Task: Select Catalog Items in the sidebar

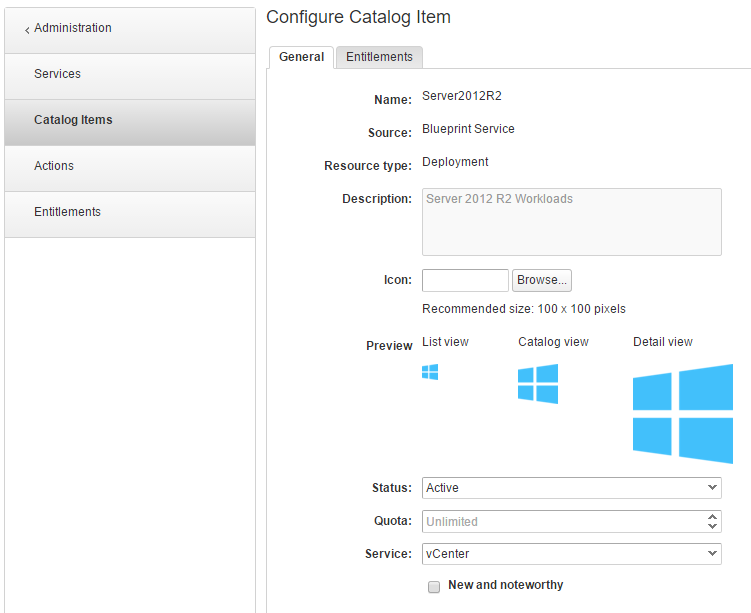Action: [x=73, y=120]
